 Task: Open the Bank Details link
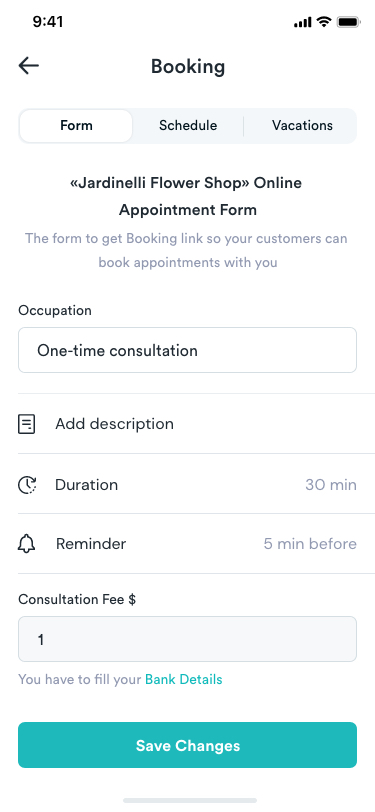point(183,679)
